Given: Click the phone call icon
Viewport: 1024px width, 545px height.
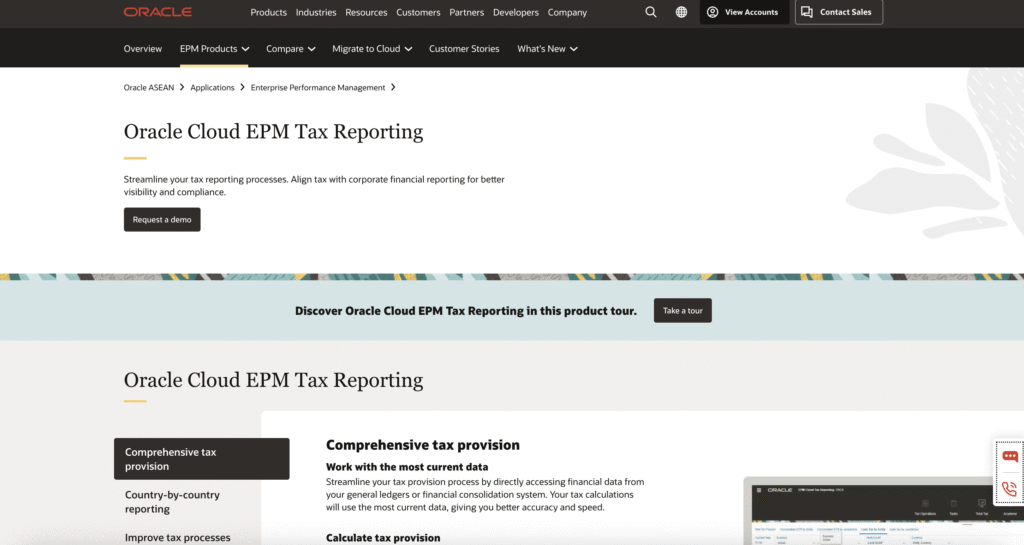Looking at the screenshot, I should point(1010,488).
